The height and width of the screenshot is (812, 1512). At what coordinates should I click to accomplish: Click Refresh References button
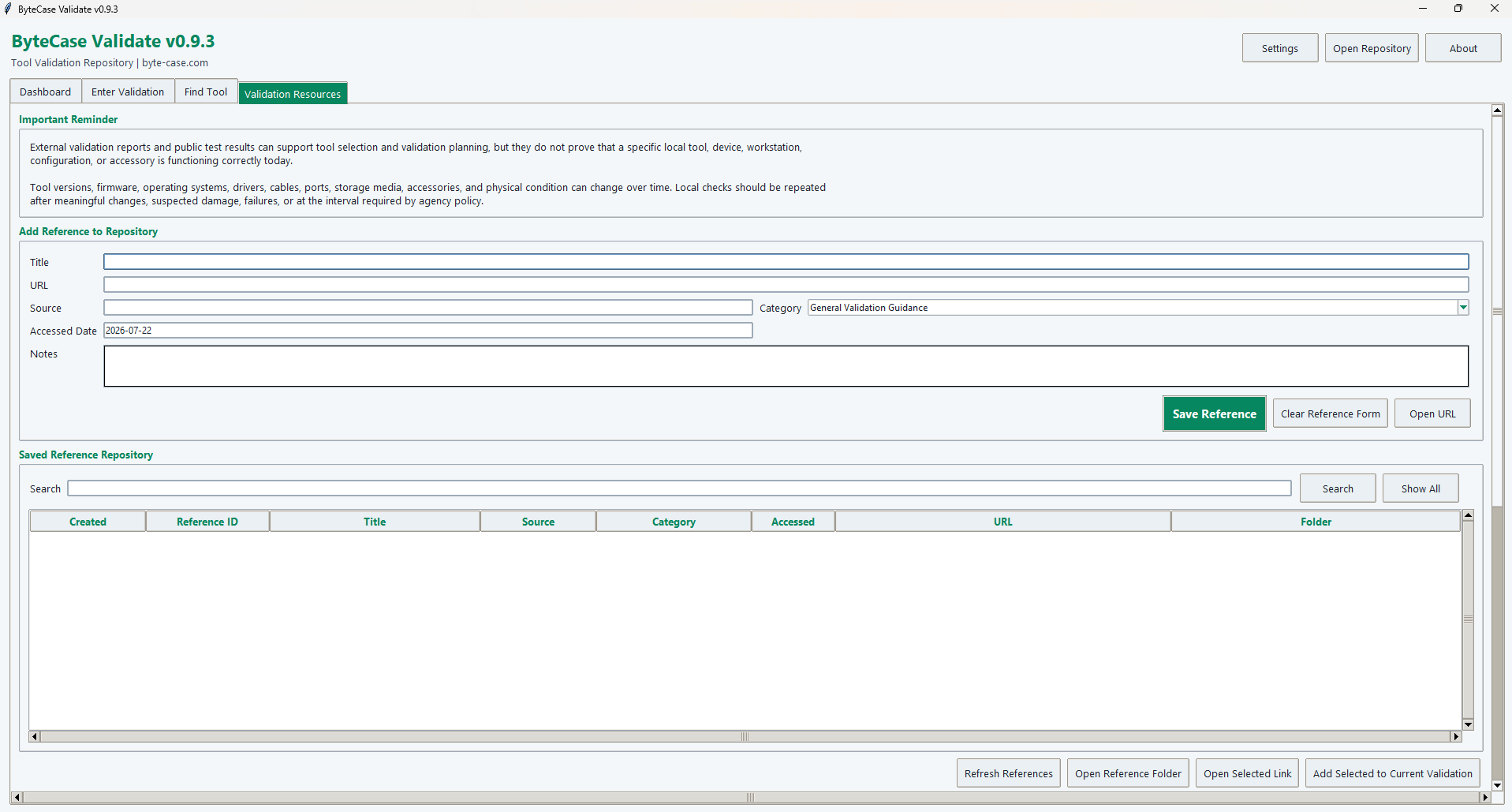[x=1008, y=773]
